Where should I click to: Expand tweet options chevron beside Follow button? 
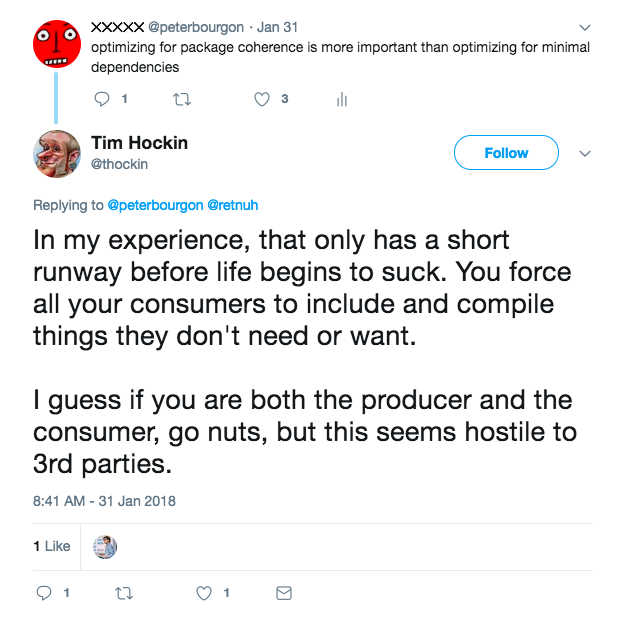585,154
